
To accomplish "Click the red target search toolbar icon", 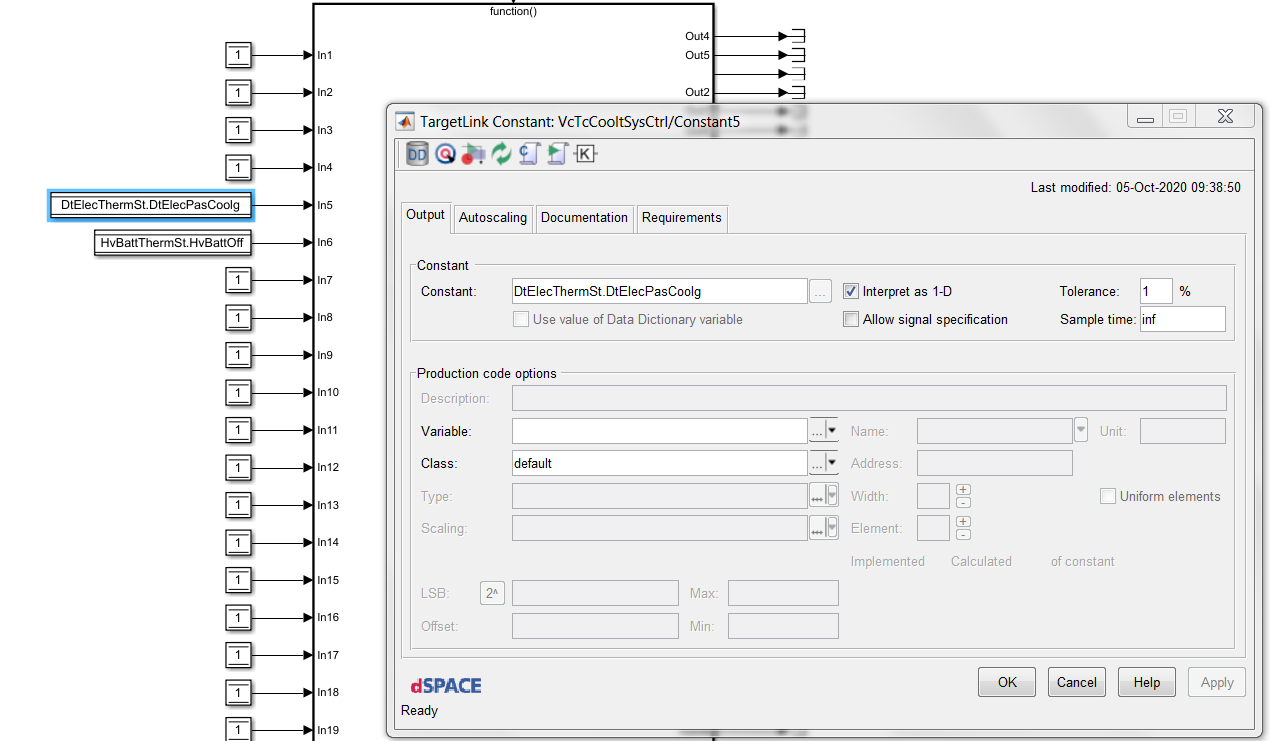I will click(445, 153).
